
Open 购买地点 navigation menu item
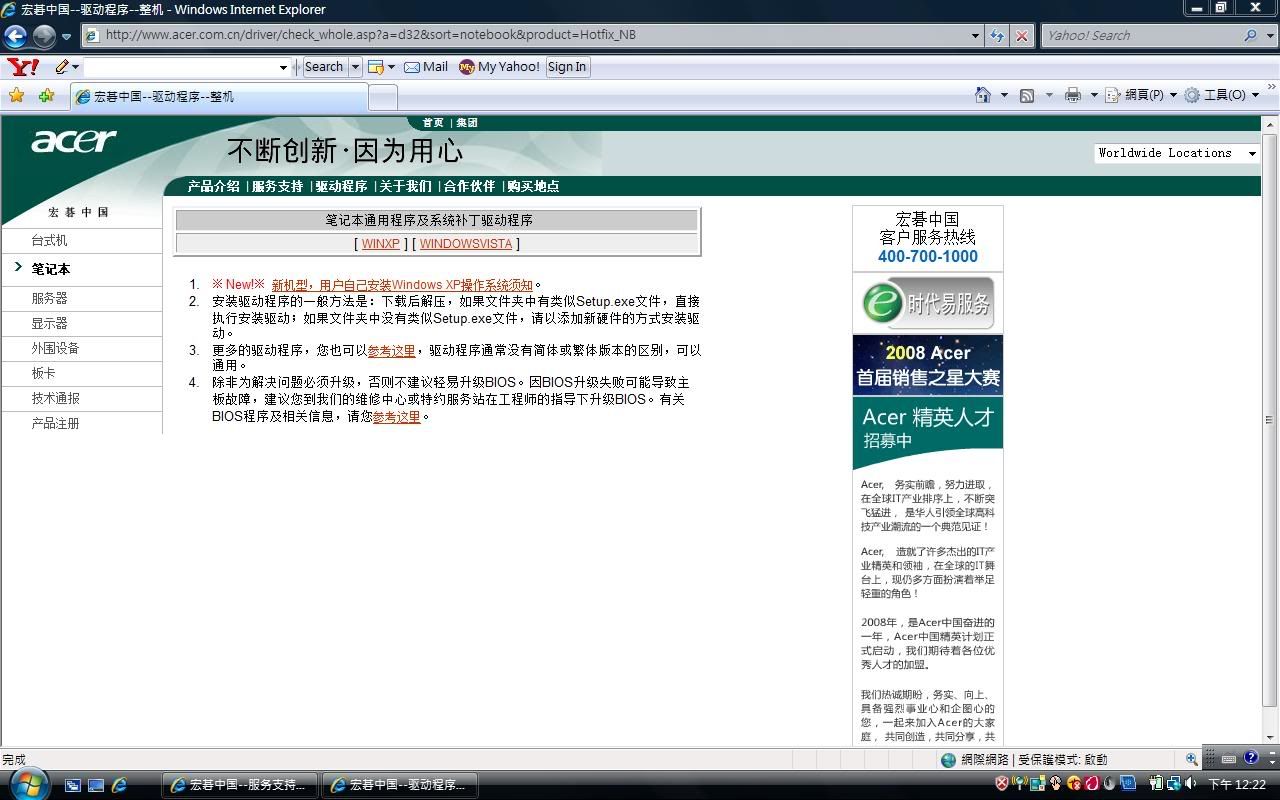click(533, 186)
